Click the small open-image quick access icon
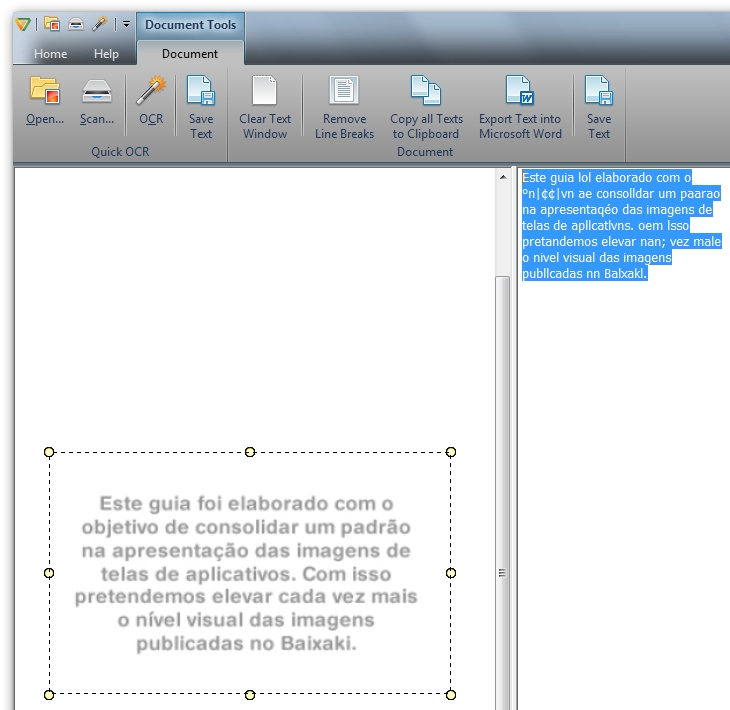 click(x=52, y=23)
